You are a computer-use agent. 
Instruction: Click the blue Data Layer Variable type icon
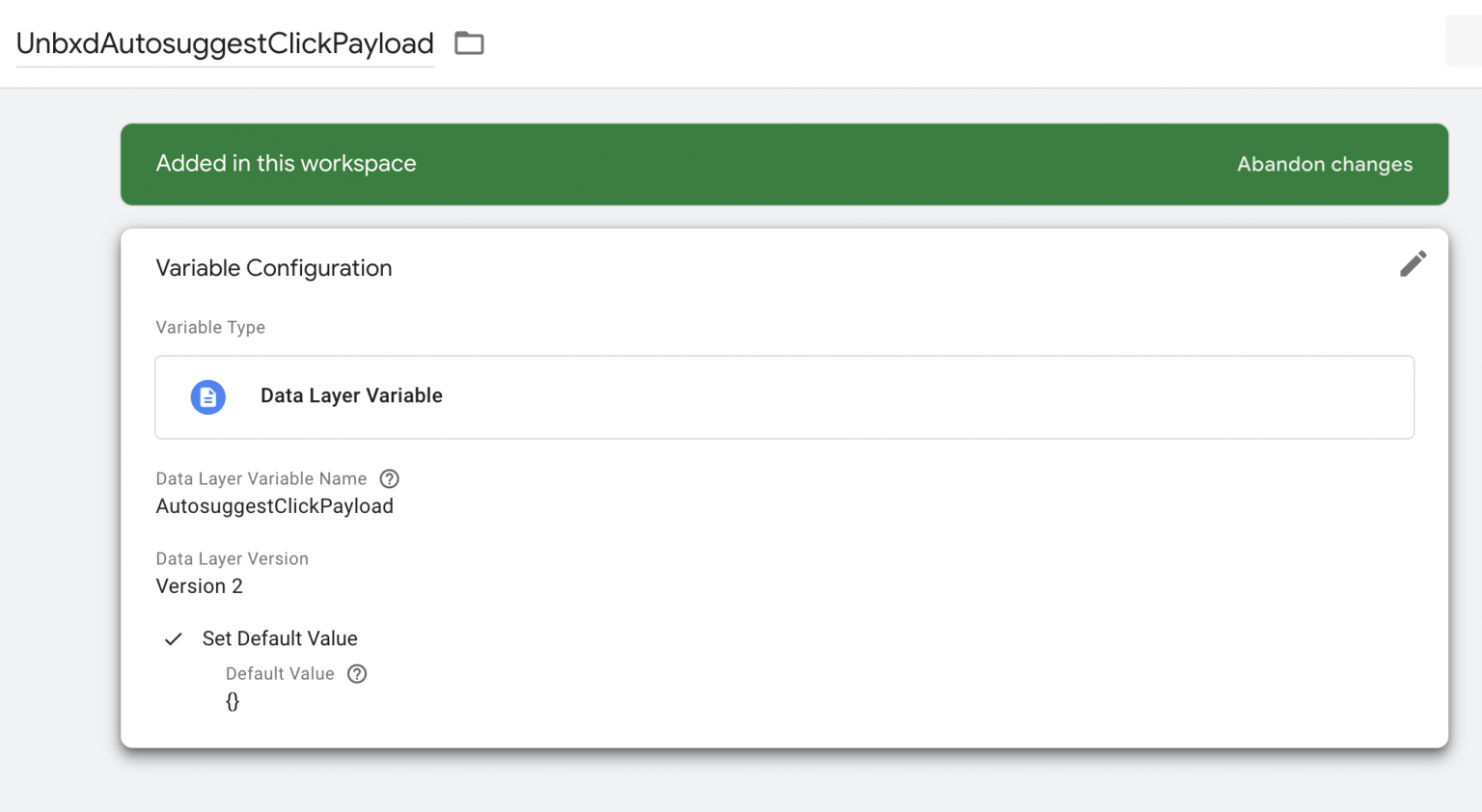[207, 396]
